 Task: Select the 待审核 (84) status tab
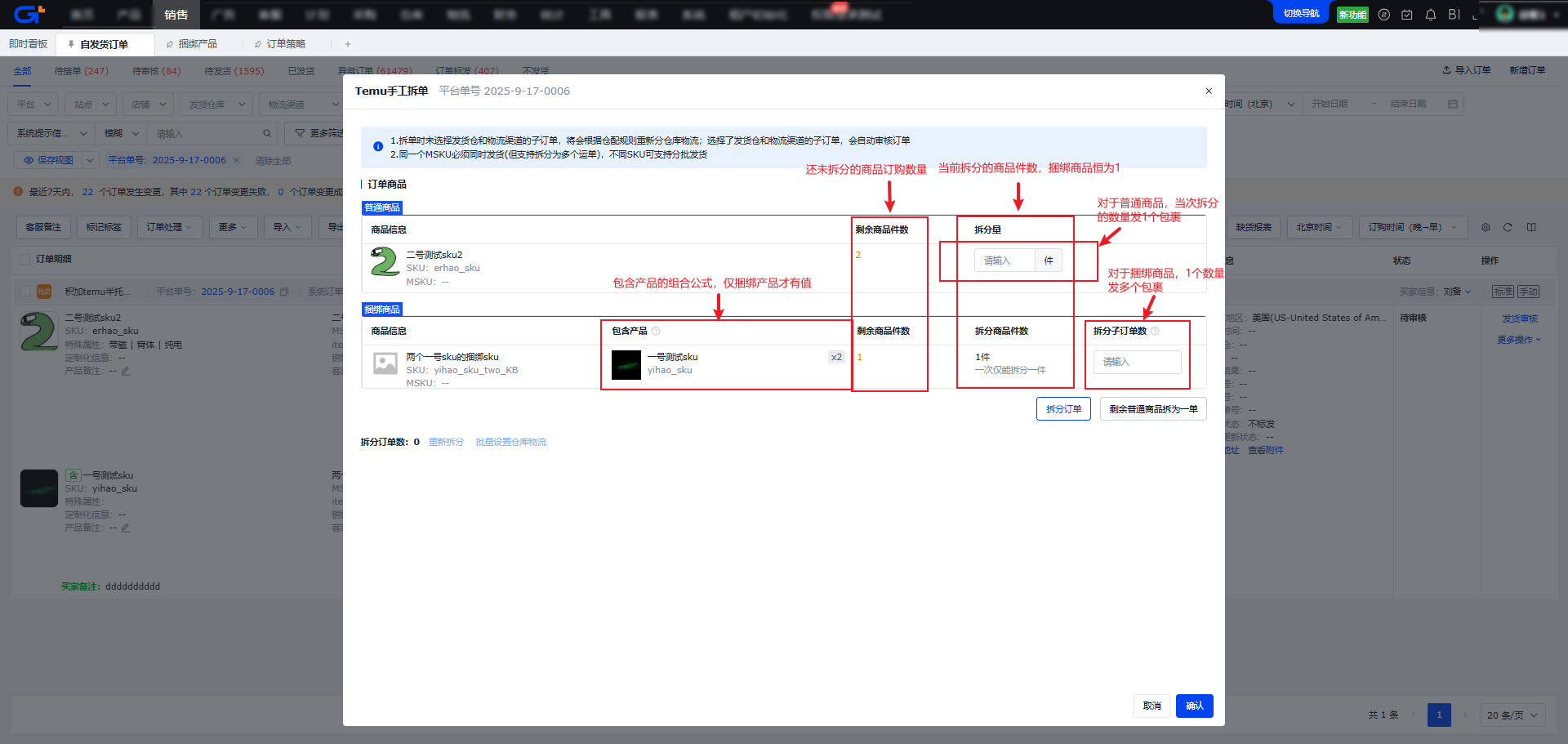point(157,71)
